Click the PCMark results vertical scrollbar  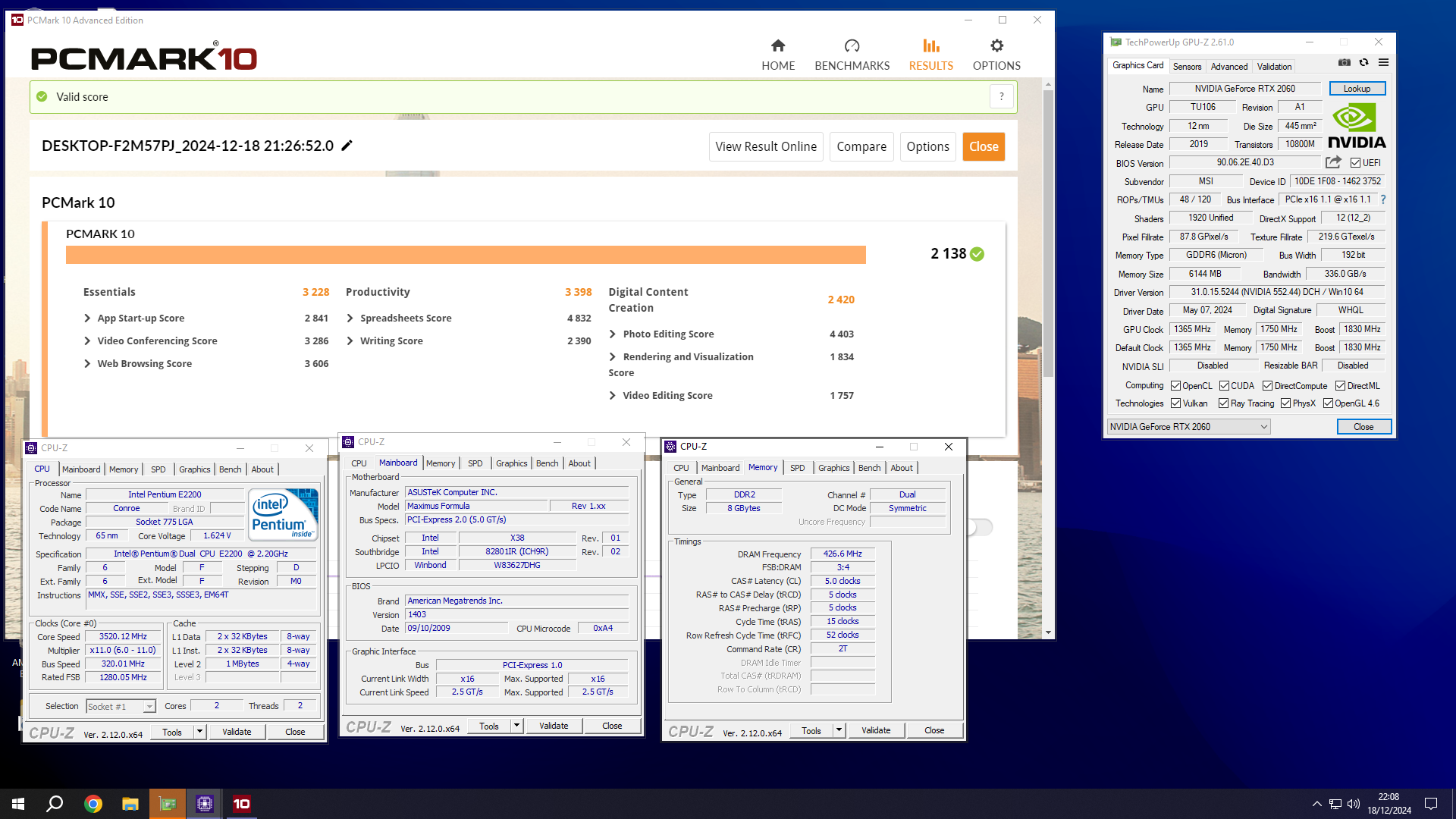(1048, 234)
